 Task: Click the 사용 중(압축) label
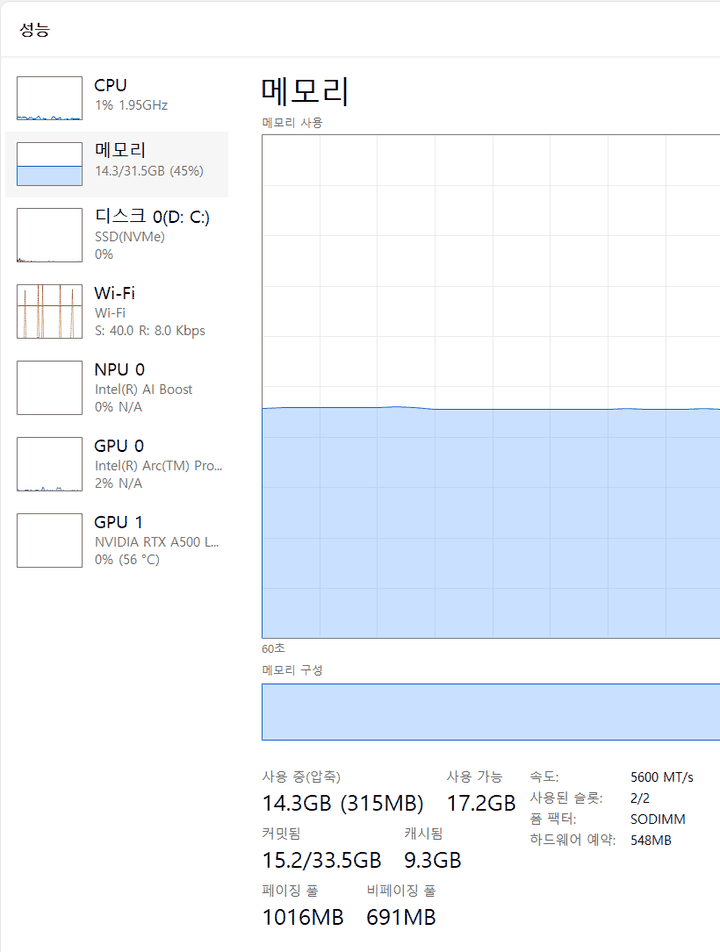click(x=301, y=777)
